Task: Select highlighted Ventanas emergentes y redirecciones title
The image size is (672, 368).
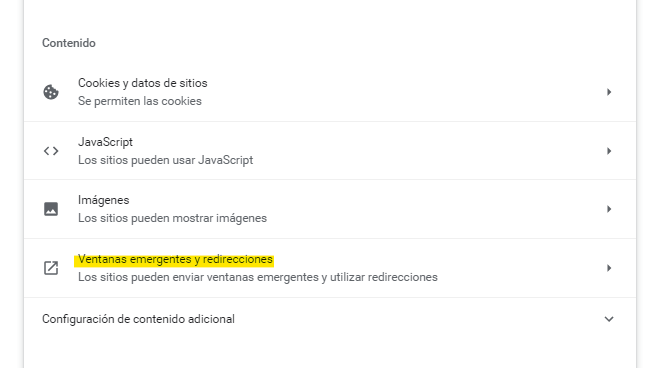Action: tap(175, 260)
